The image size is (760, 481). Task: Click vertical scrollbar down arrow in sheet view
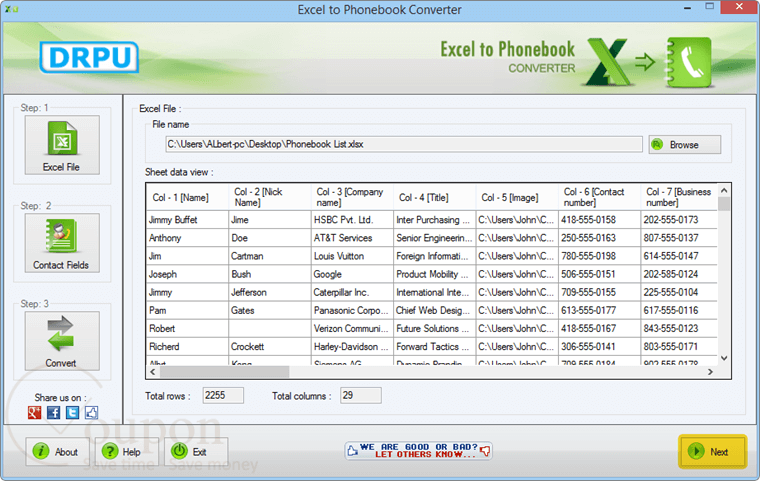click(x=724, y=358)
